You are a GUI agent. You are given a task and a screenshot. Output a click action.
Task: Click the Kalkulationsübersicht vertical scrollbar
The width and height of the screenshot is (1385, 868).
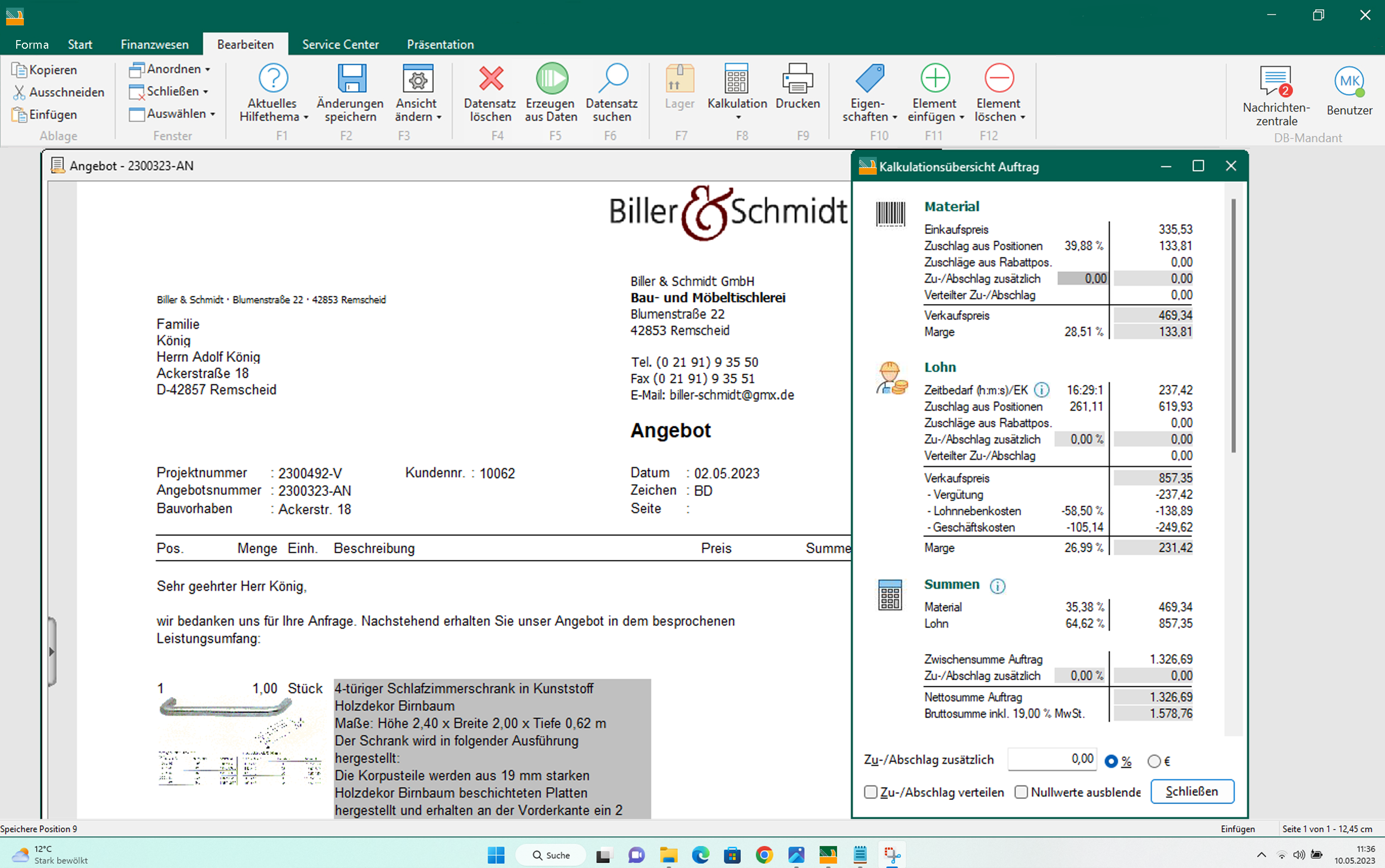point(1233,326)
